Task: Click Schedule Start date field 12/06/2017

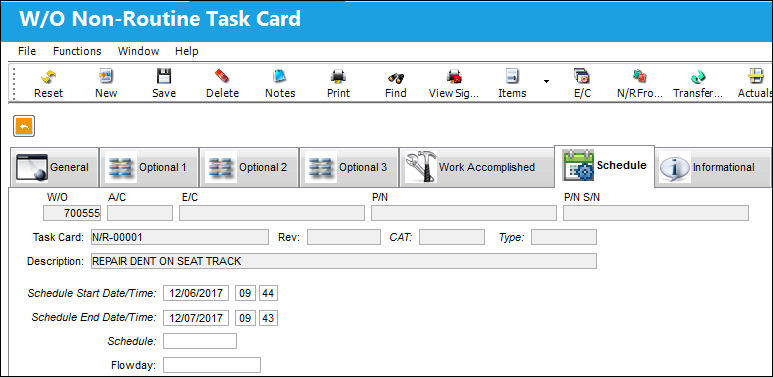Action: pos(196,293)
